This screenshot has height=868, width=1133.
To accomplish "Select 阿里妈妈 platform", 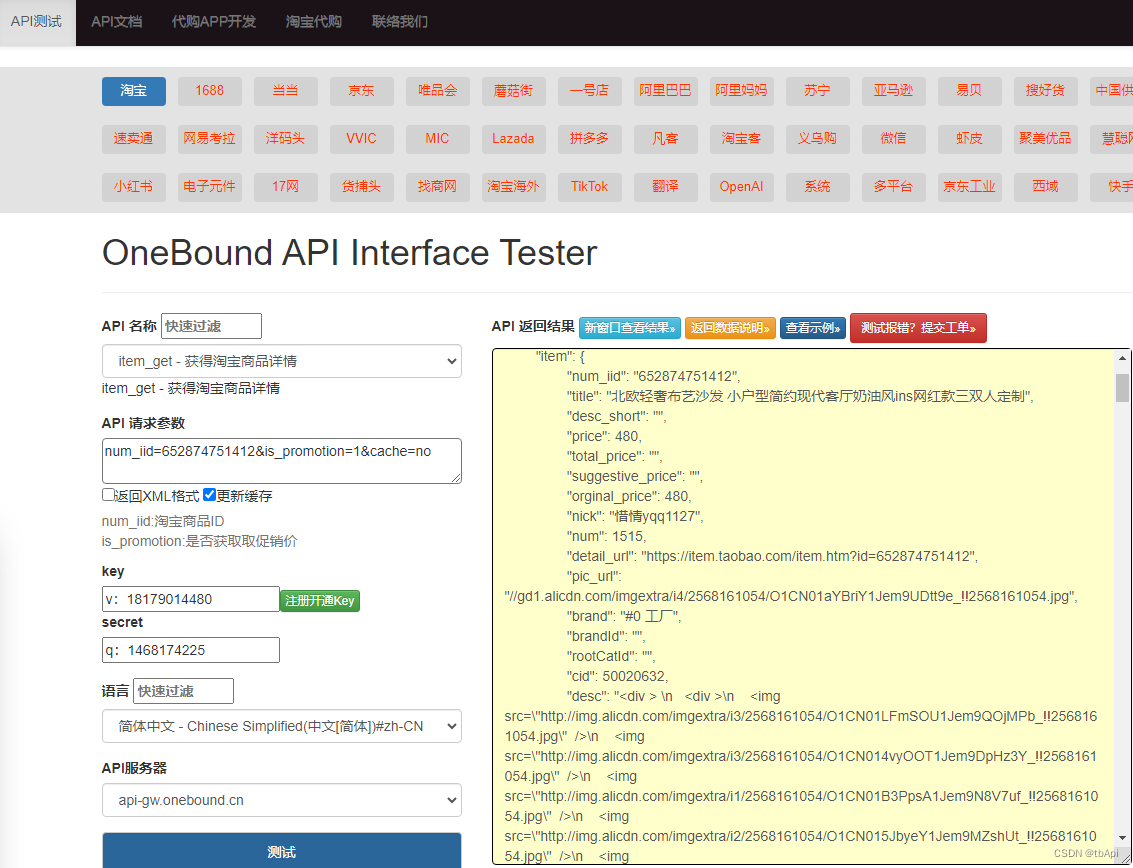I will coord(741,91).
